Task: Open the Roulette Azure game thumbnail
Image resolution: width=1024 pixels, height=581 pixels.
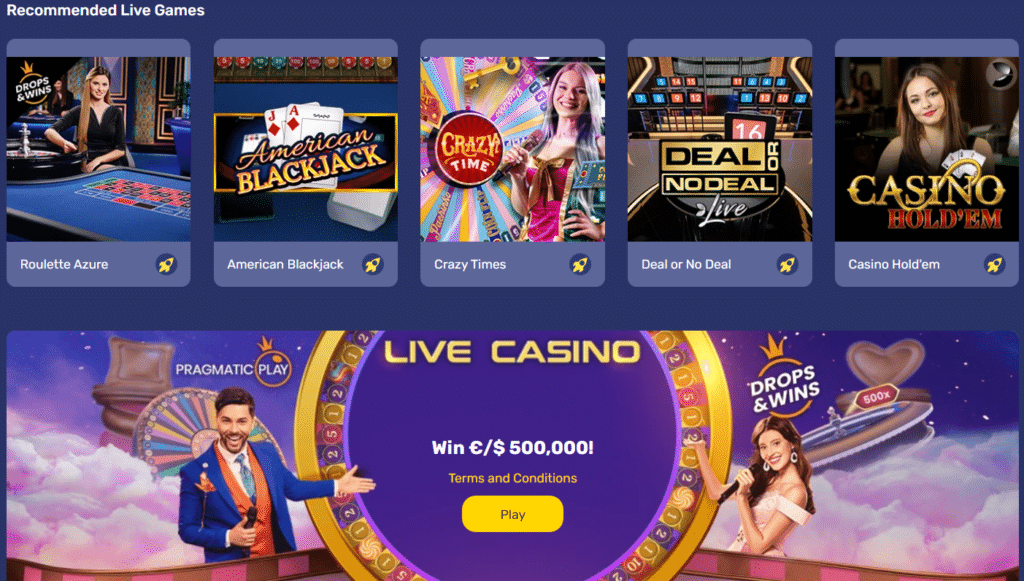Action: (x=99, y=149)
